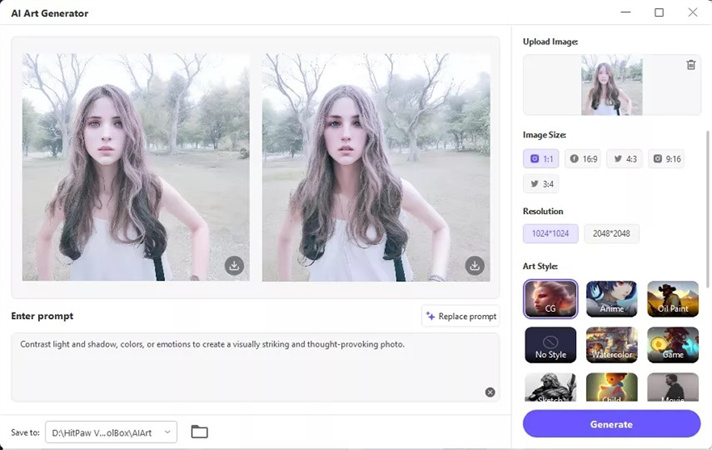The height and width of the screenshot is (450, 712).
Task: Choose No Style option
Action: point(550,345)
